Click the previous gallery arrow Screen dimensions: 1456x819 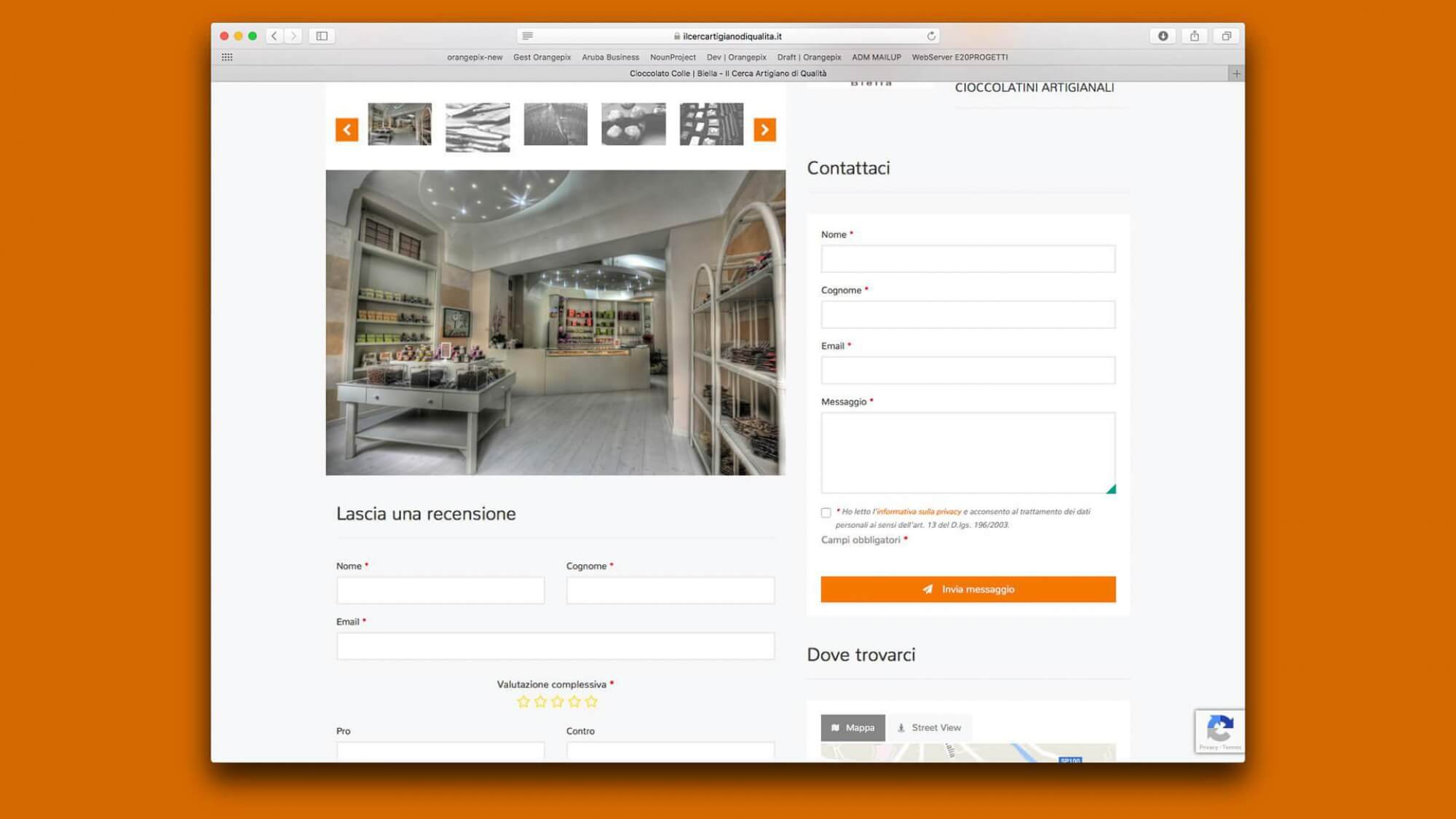(x=347, y=130)
